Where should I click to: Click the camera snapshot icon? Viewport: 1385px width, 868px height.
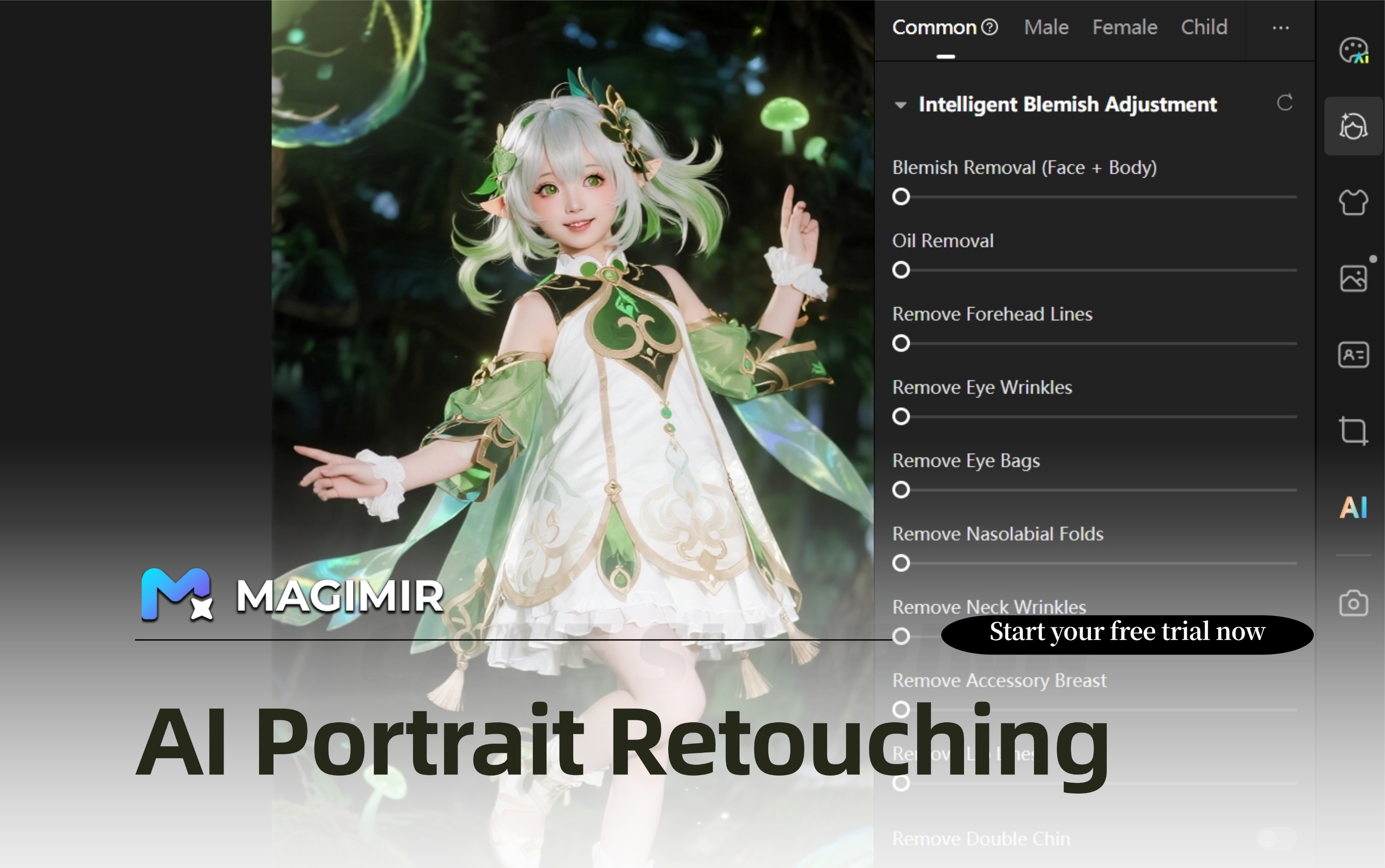coord(1353,603)
